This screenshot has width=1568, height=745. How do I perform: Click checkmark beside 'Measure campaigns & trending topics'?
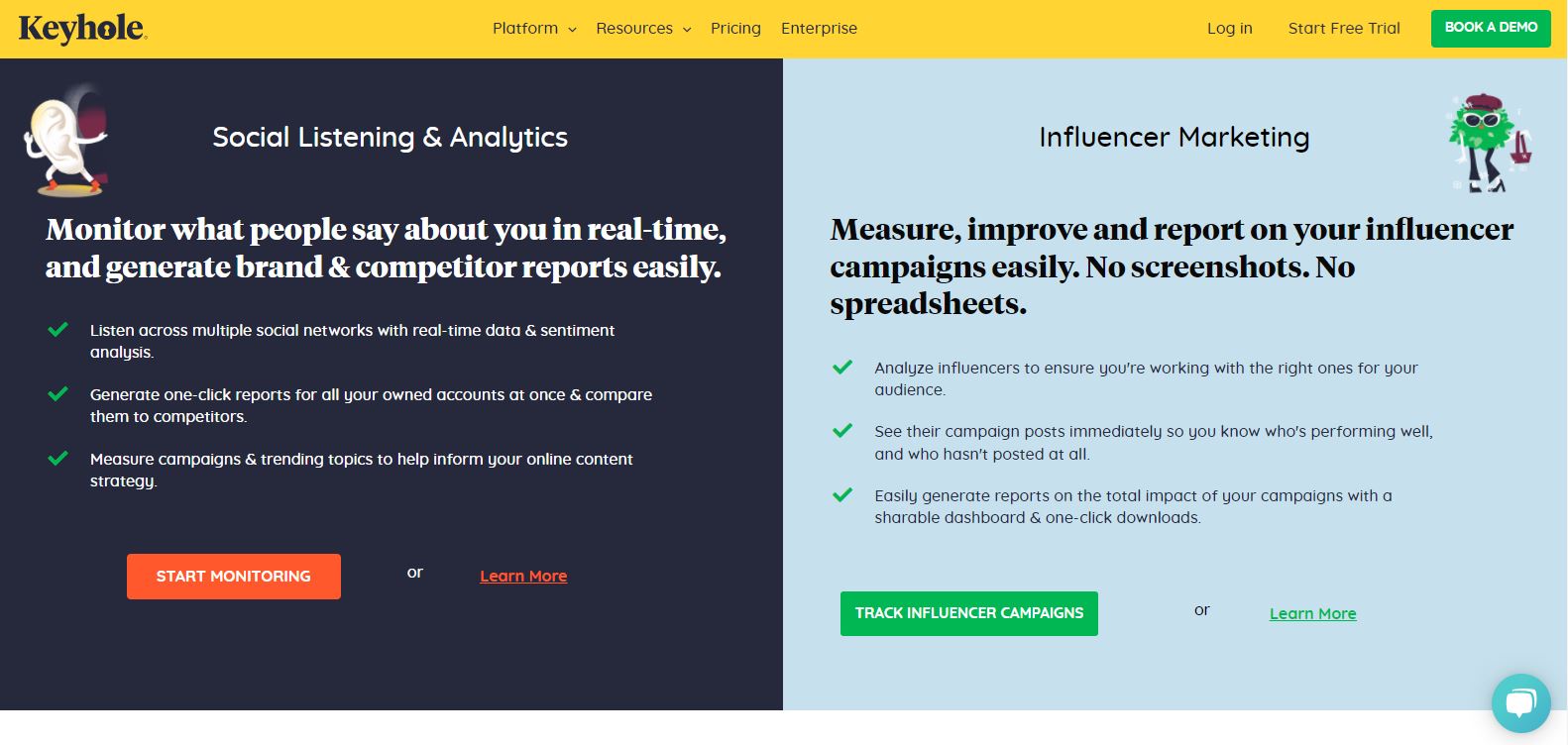coord(57,459)
